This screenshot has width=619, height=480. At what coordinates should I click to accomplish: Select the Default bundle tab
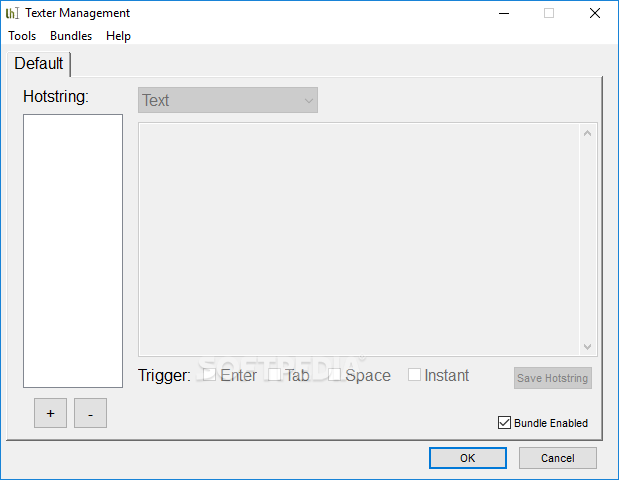[x=39, y=64]
